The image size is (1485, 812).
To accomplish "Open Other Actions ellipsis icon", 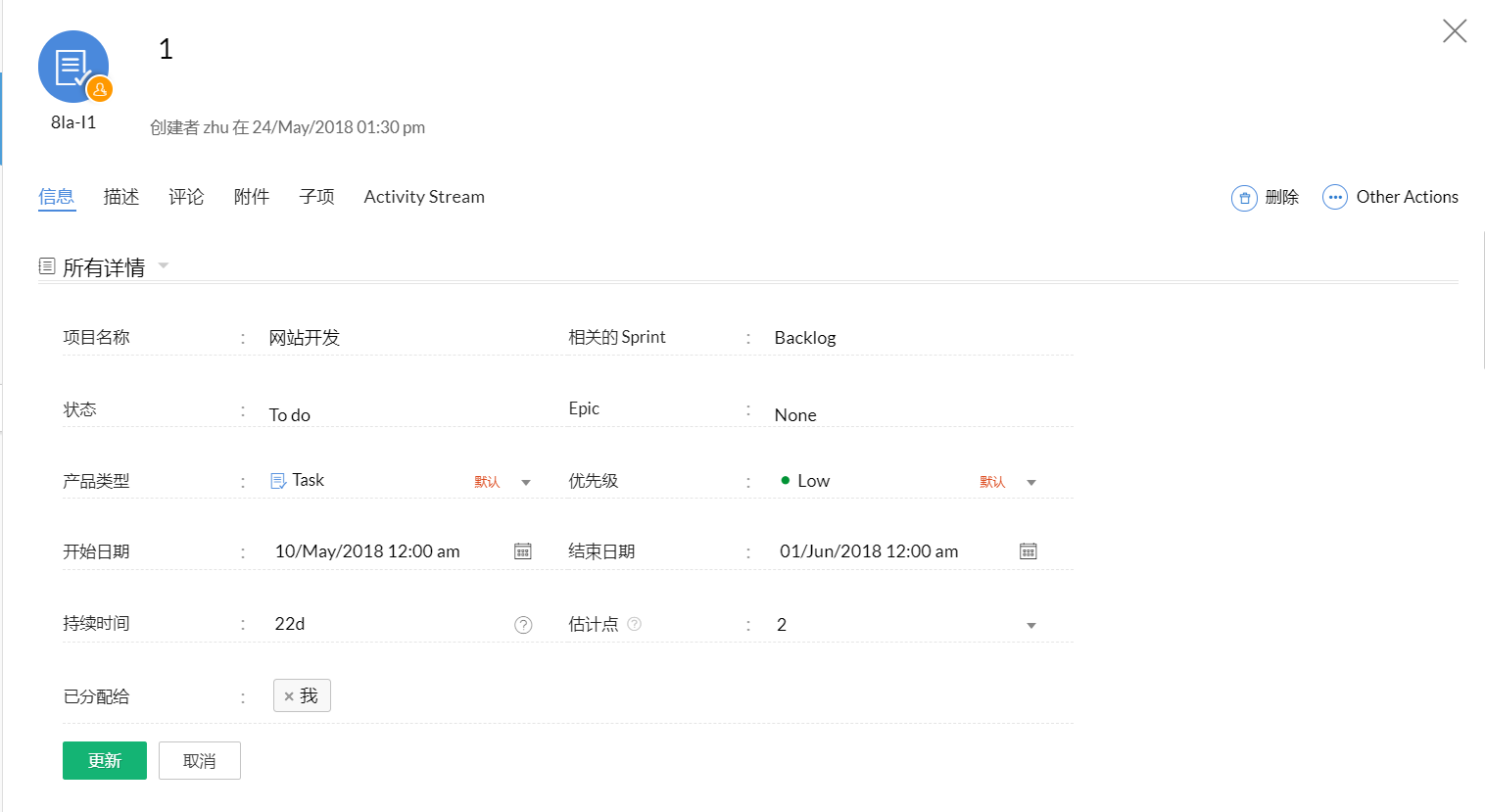I will pos(1334,198).
